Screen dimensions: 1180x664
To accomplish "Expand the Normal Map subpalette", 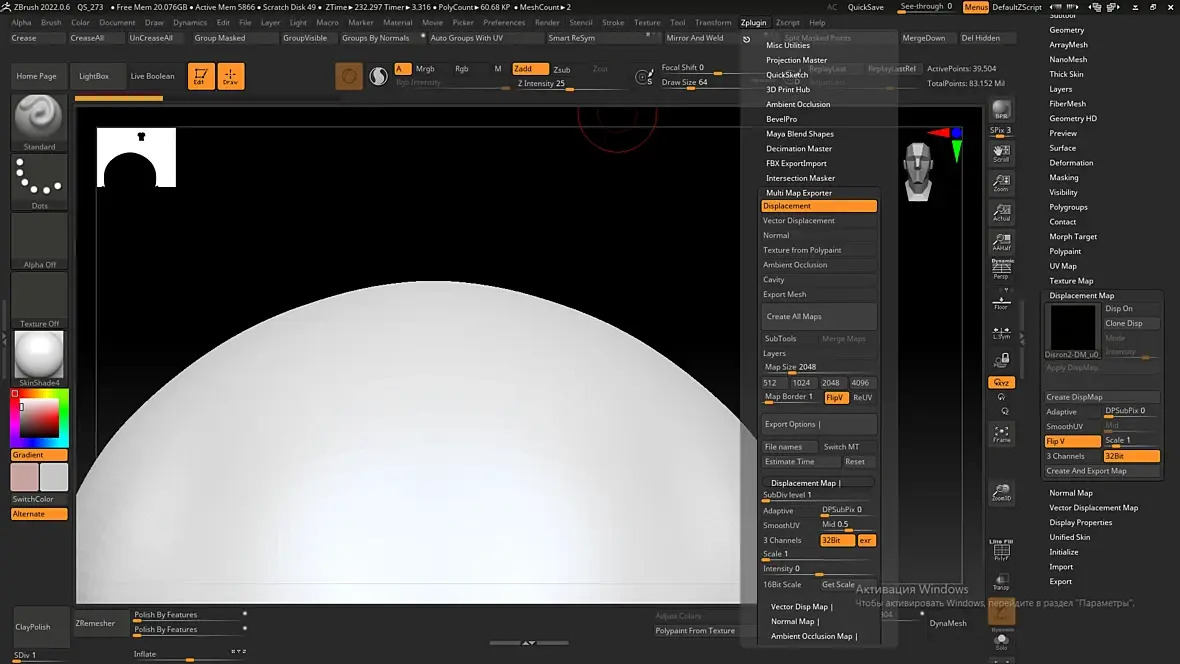I will click(x=1071, y=493).
